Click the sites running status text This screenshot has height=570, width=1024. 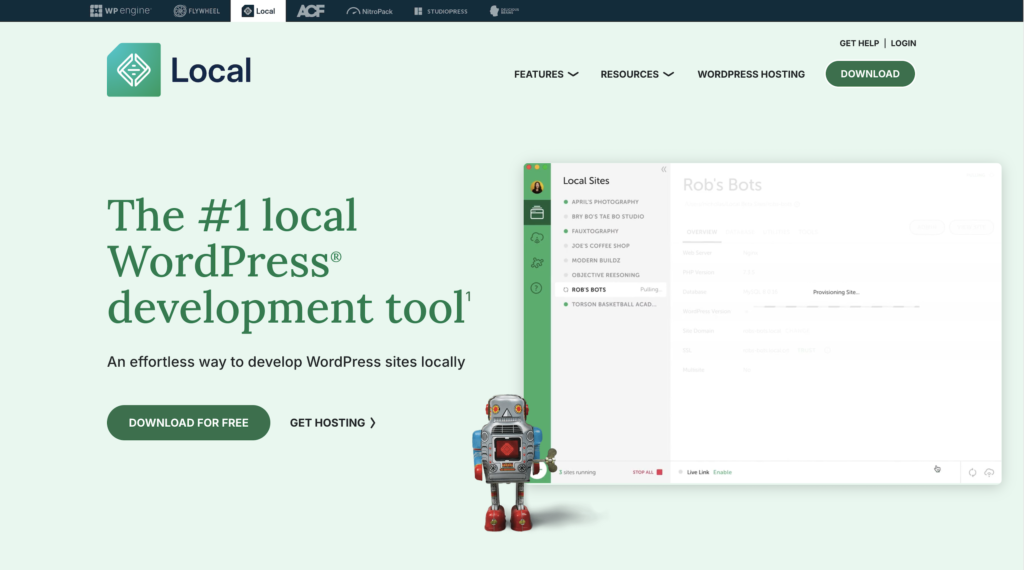coord(577,472)
